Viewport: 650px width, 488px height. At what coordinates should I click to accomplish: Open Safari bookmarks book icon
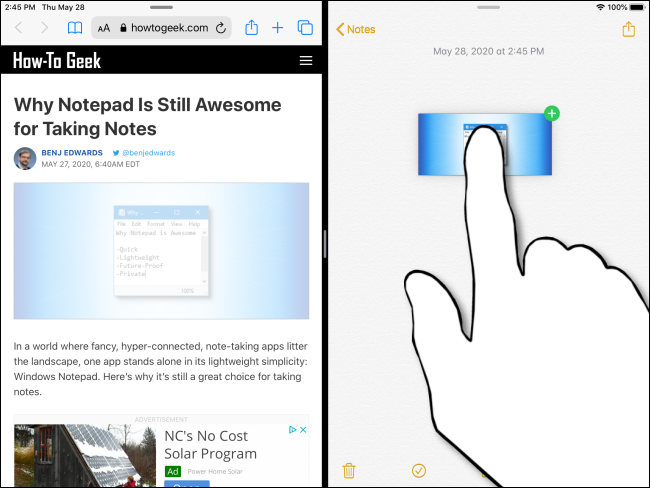coord(75,28)
